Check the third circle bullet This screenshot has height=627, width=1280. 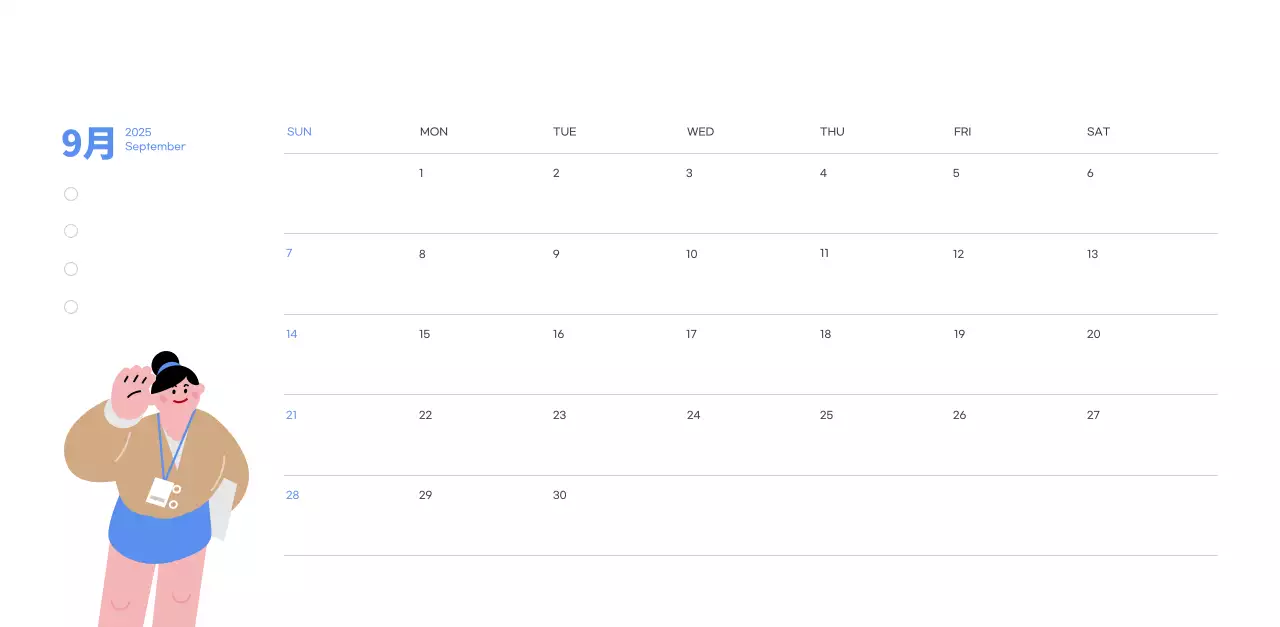71,269
